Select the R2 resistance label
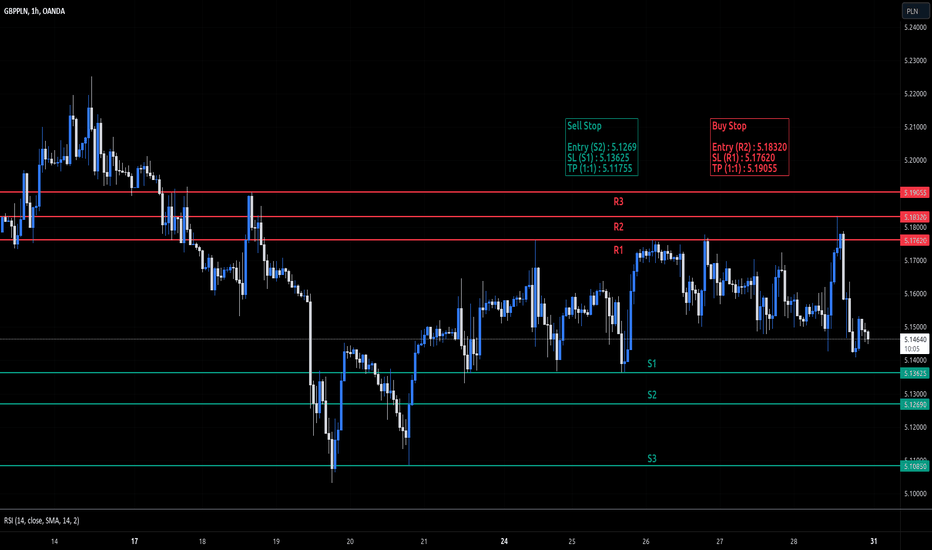The height and width of the screenshot is (550, 932). (x=618, y=227)
